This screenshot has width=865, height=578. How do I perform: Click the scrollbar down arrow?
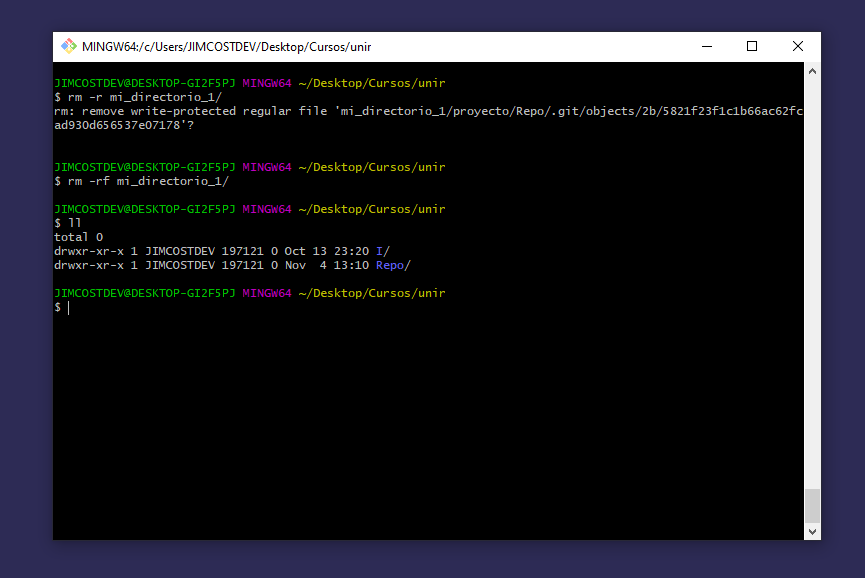click(812, 530)
